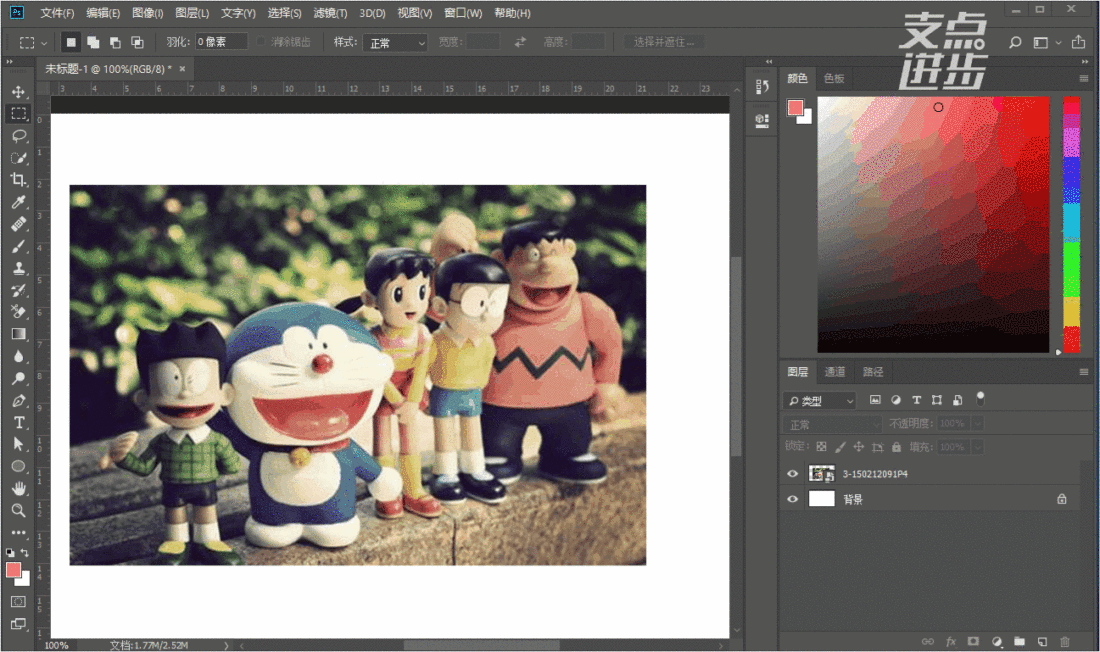
Task: Select the Brush tool
Action: [19, 246]
